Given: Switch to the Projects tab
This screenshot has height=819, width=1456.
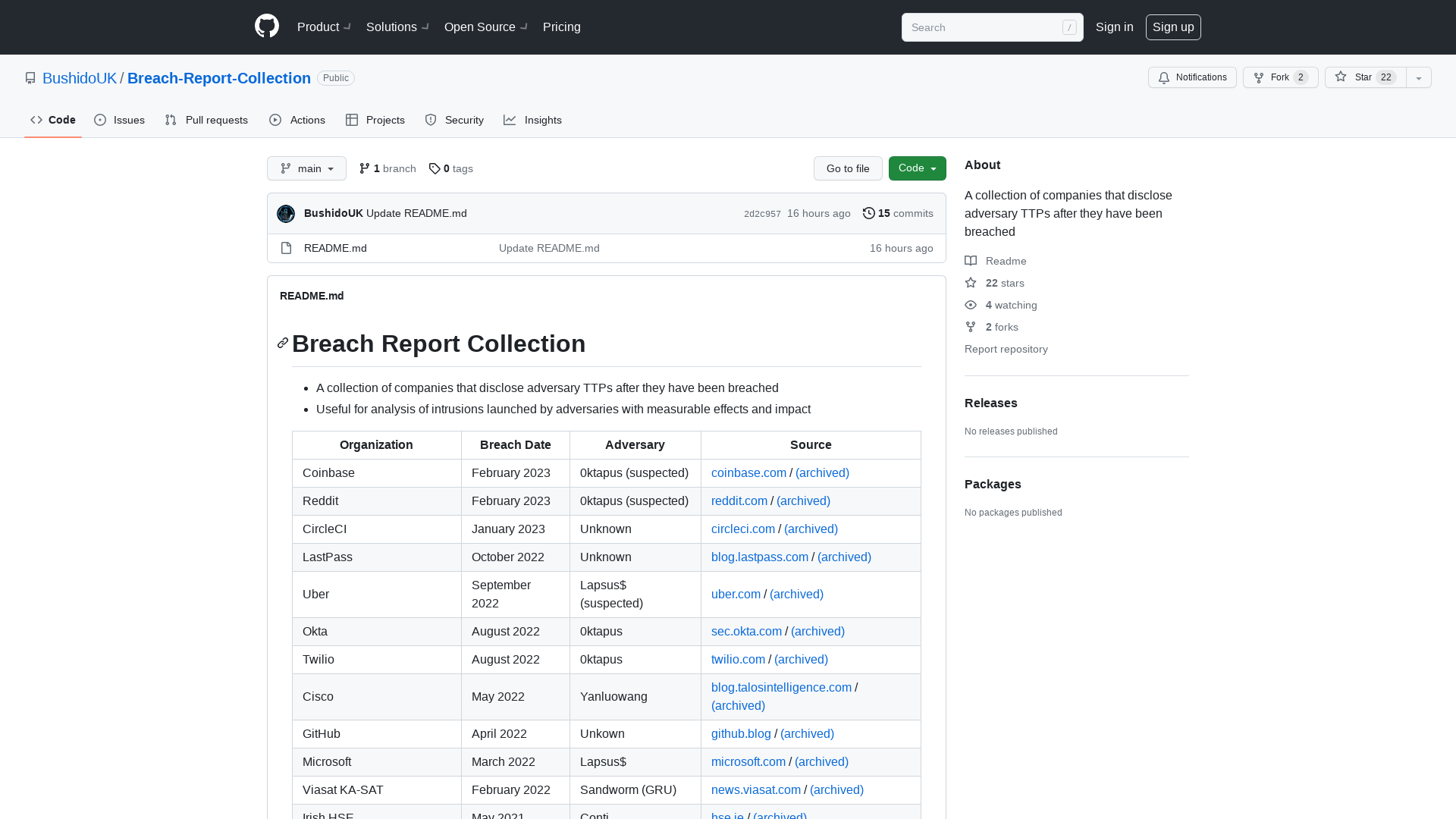Looking at the screenshot, I should (375, 120).
